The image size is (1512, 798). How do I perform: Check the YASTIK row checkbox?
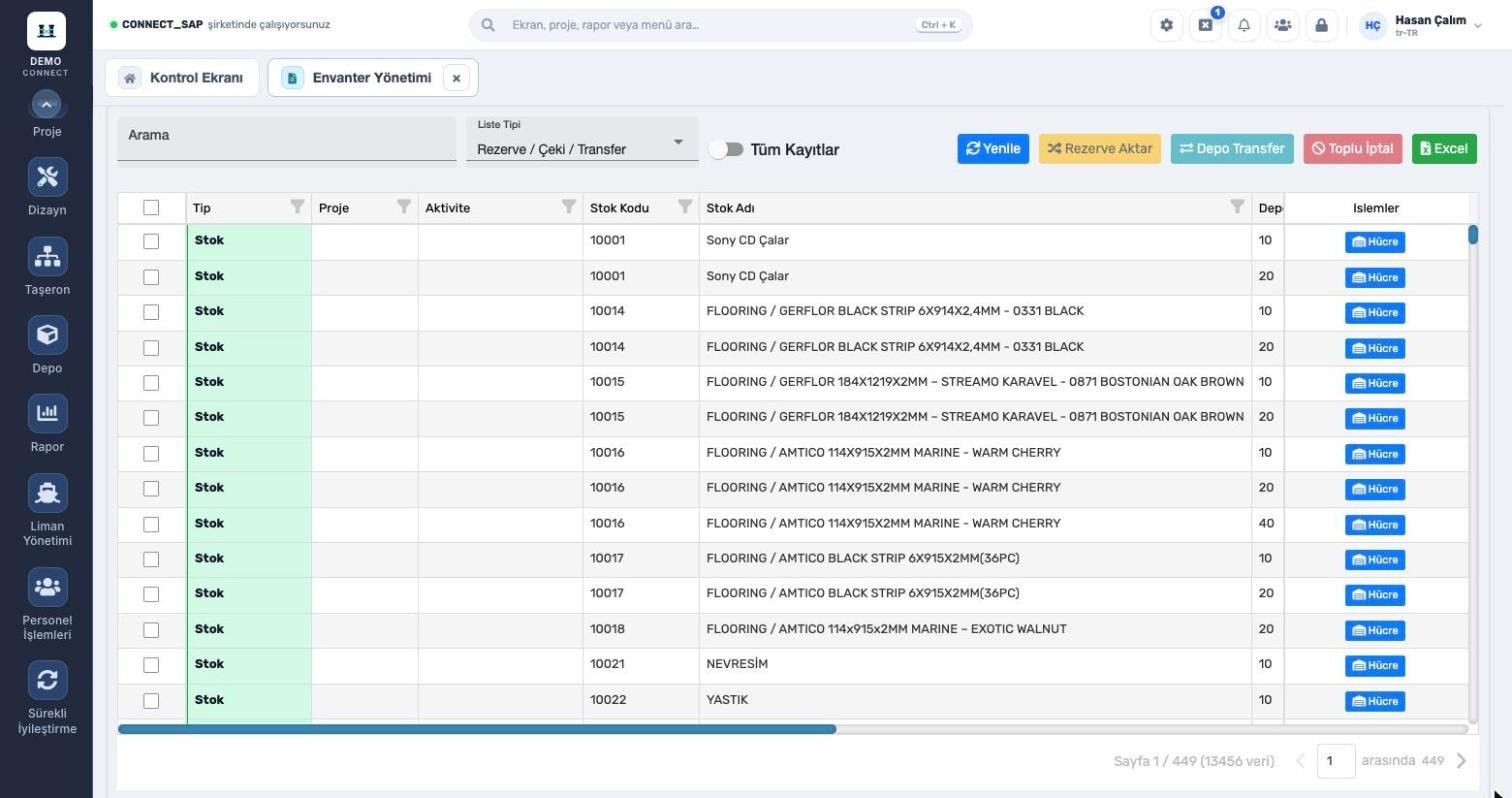151,701
